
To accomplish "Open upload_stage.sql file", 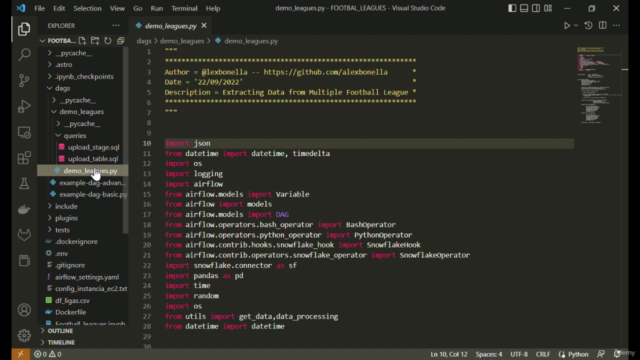I will point(93,147).
